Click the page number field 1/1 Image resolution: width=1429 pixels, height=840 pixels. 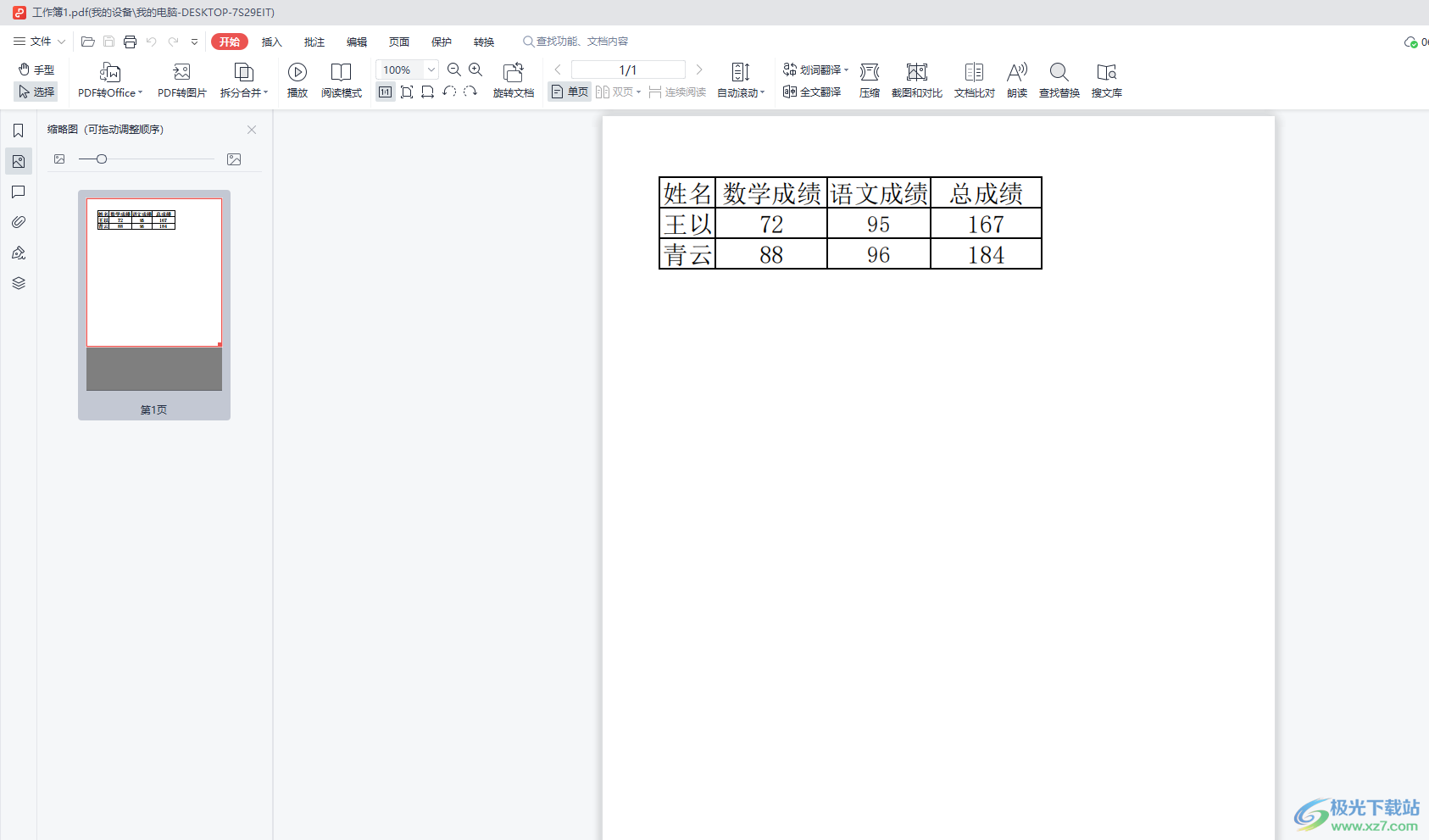click(628, 70)
